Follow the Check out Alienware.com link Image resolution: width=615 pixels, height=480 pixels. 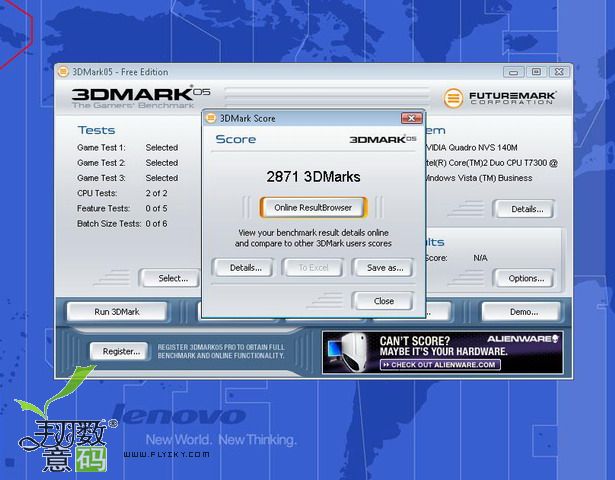pyautogui.click(x=440, y=365)
